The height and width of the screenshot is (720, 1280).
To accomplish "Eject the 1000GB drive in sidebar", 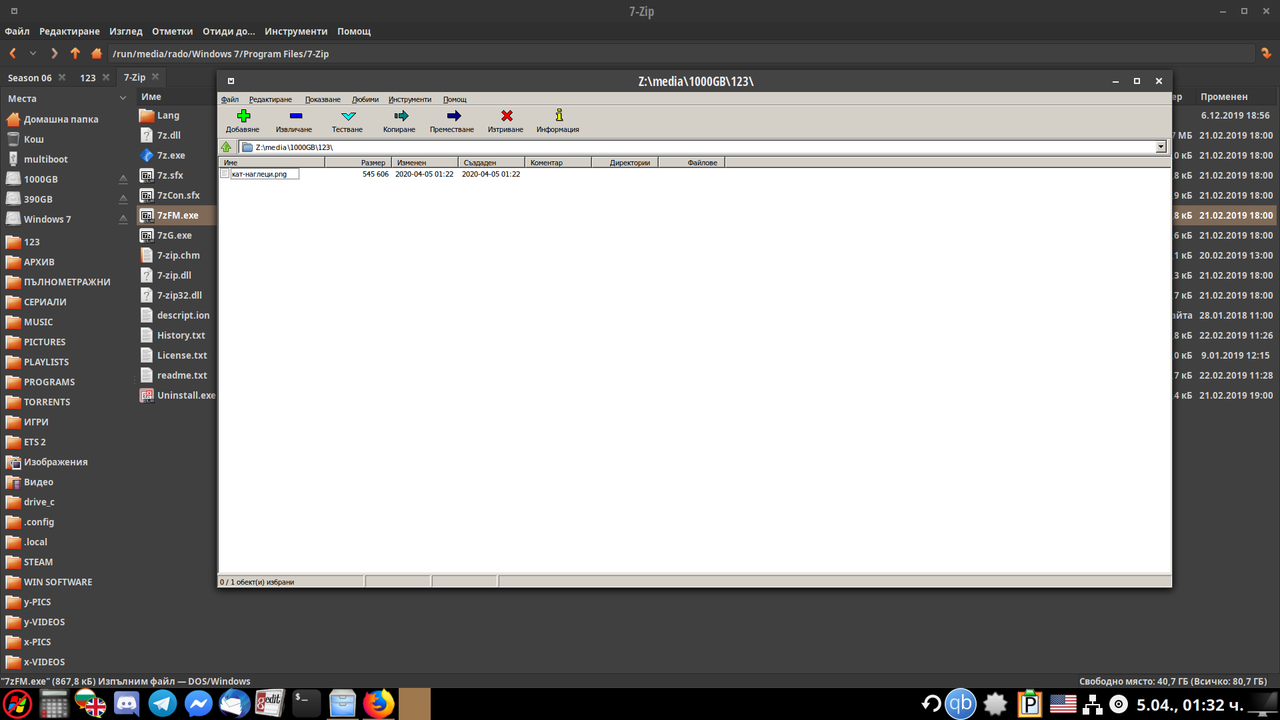I will click(123, 179).
